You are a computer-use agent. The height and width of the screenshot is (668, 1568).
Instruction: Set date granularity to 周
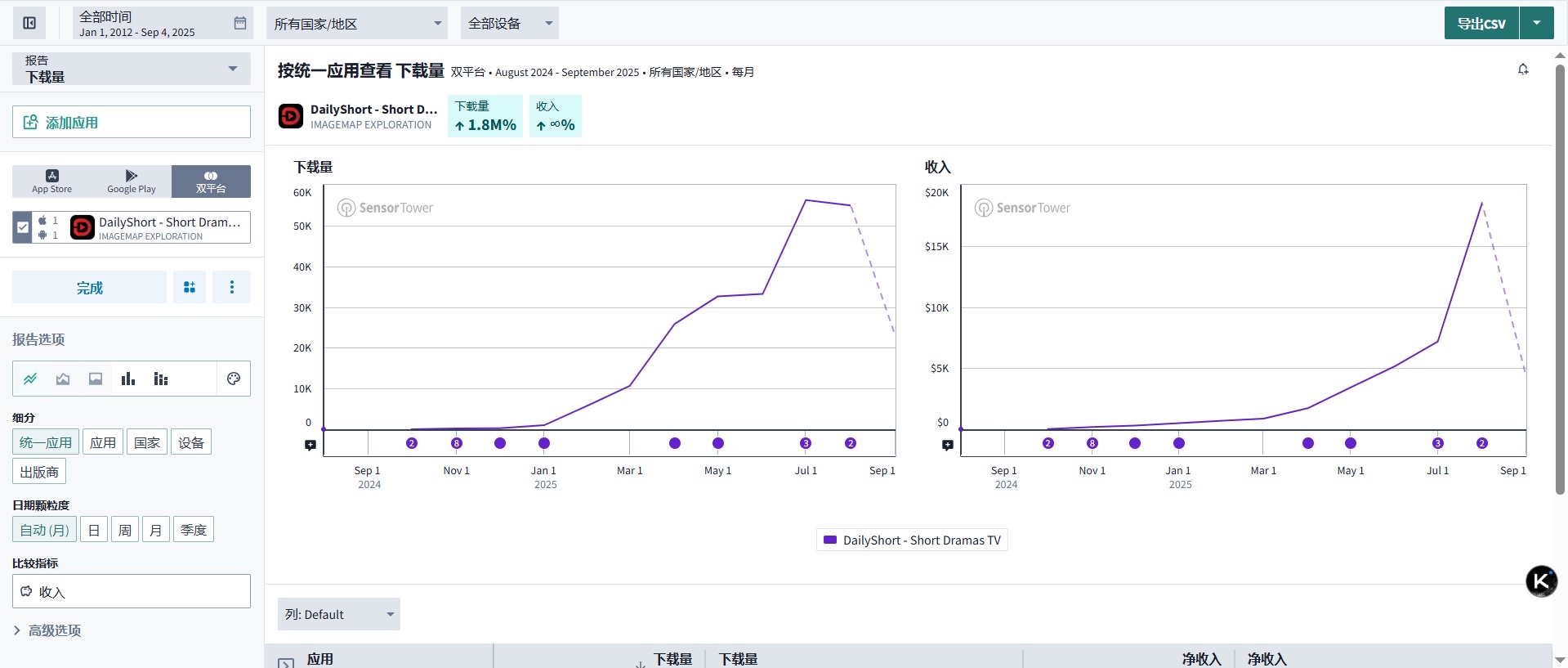point(125,530)
